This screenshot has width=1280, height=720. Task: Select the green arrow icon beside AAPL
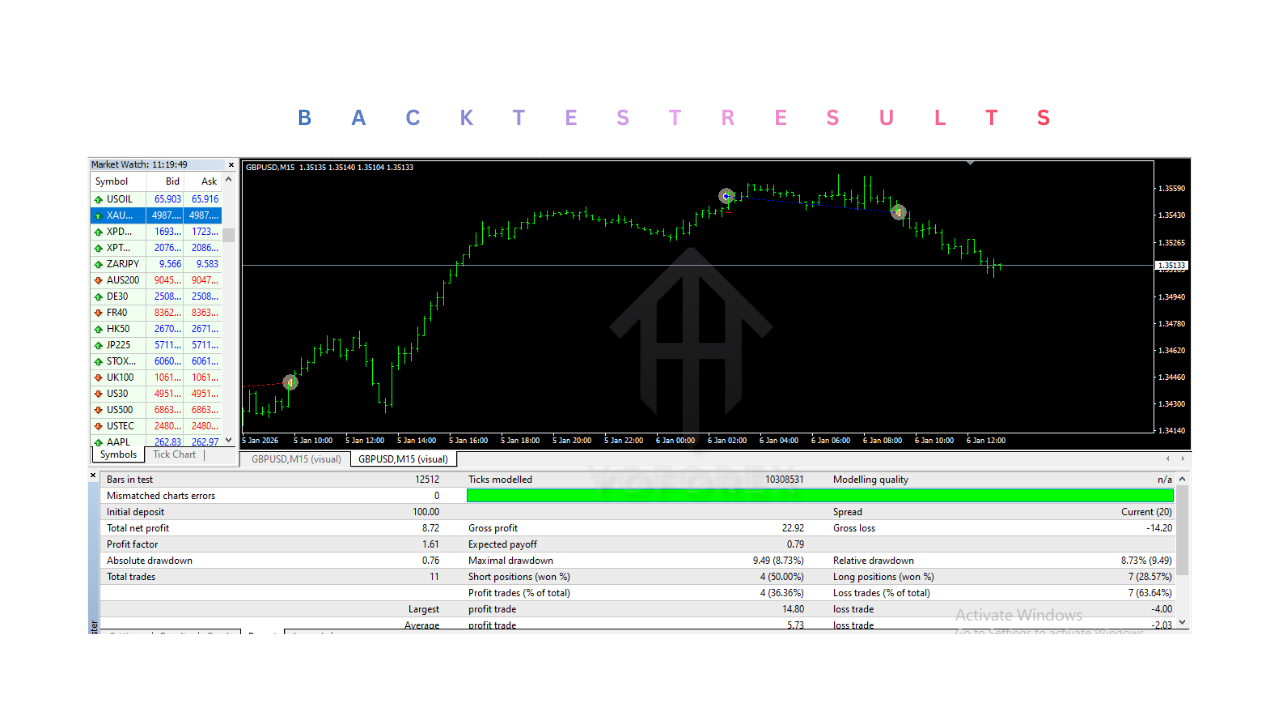97,440
